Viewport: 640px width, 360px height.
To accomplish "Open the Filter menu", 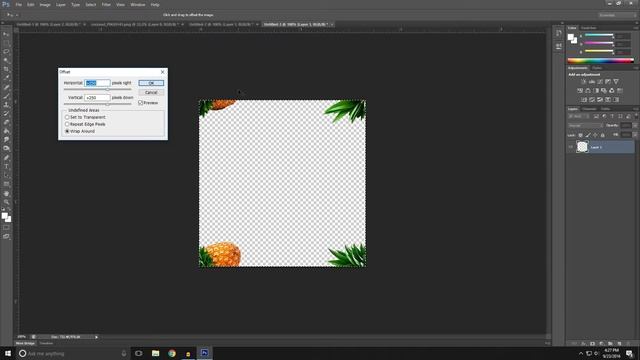I will point(106,4).
